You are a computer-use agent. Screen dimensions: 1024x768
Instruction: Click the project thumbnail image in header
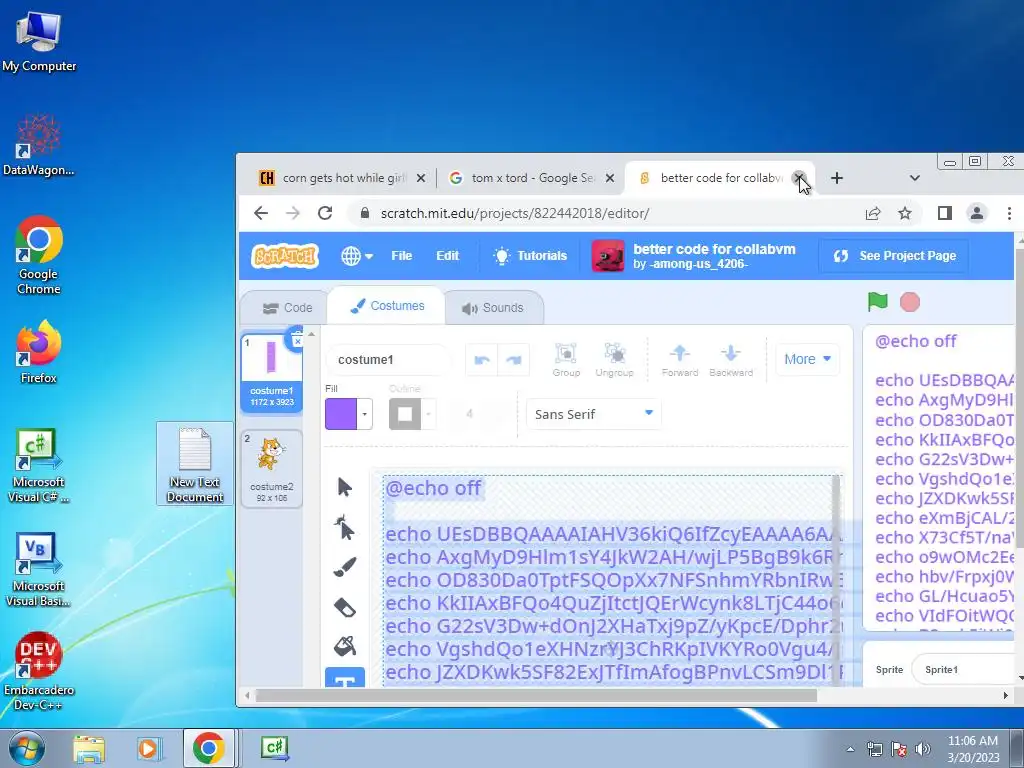tap(607, 256)
